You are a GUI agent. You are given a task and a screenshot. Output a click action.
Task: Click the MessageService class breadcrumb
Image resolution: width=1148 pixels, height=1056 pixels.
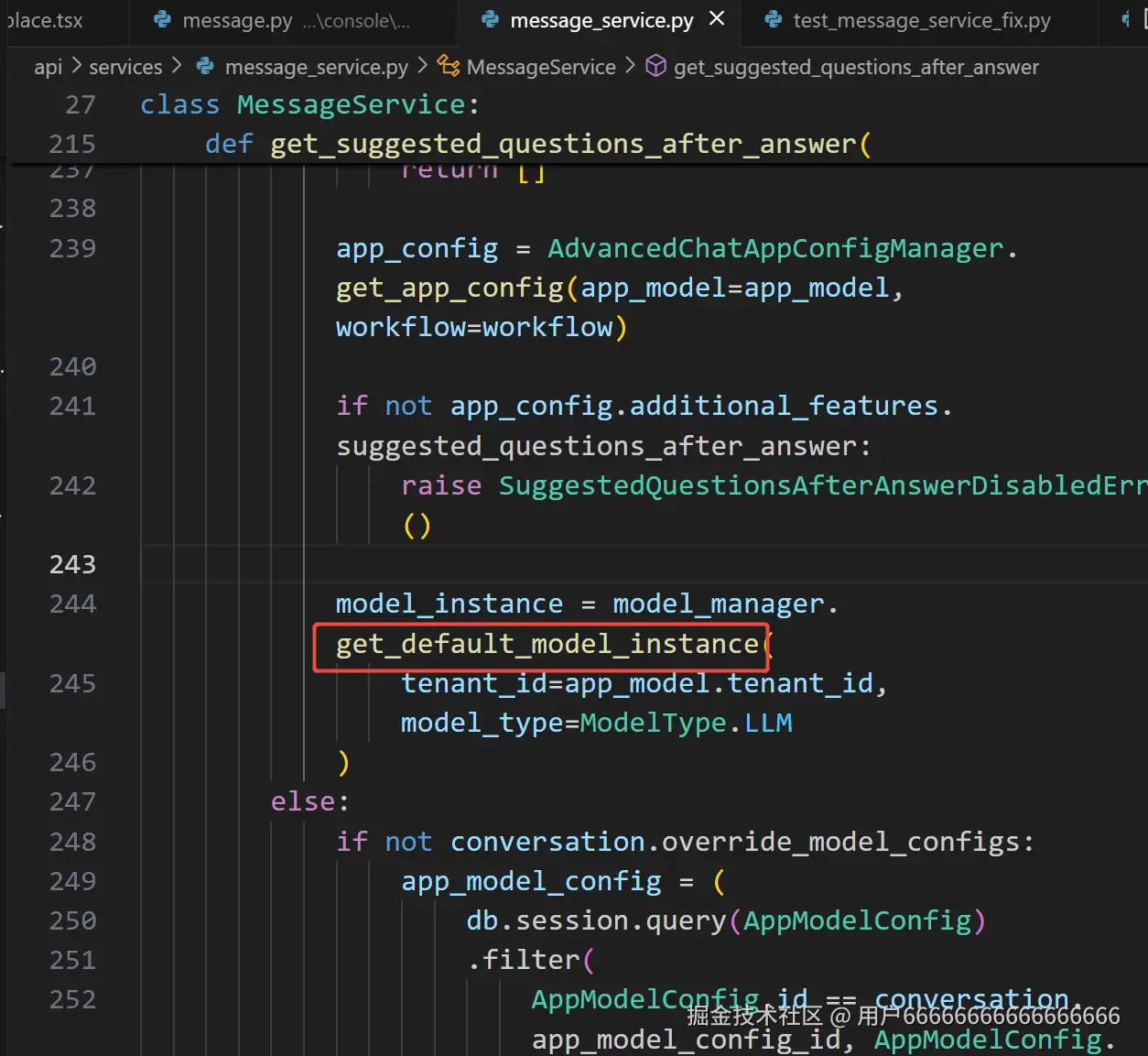(x=541, y=67)
